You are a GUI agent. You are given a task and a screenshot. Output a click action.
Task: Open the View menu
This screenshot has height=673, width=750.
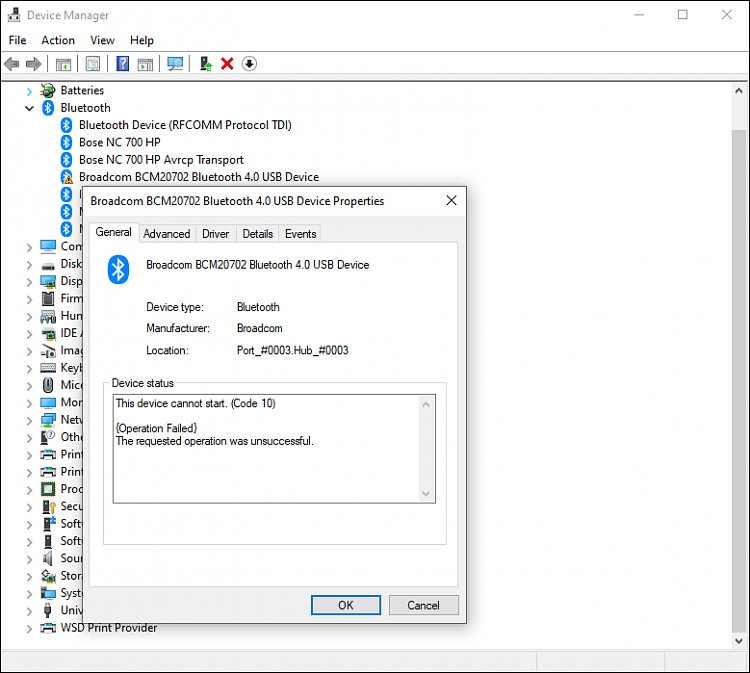[102, 40]
